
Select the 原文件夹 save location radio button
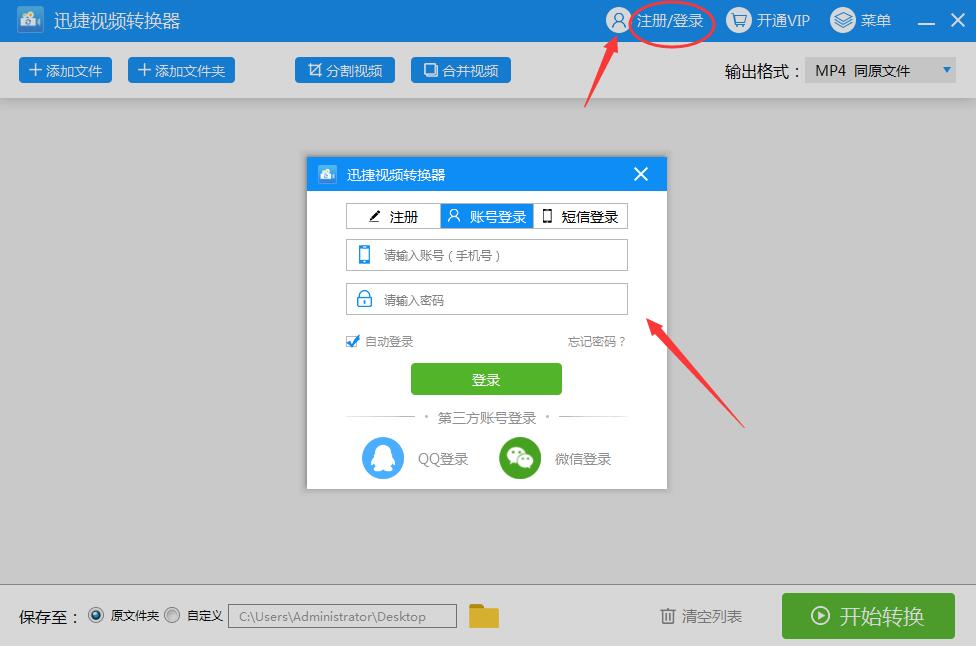pyautogui.click(x=96, y=617)
